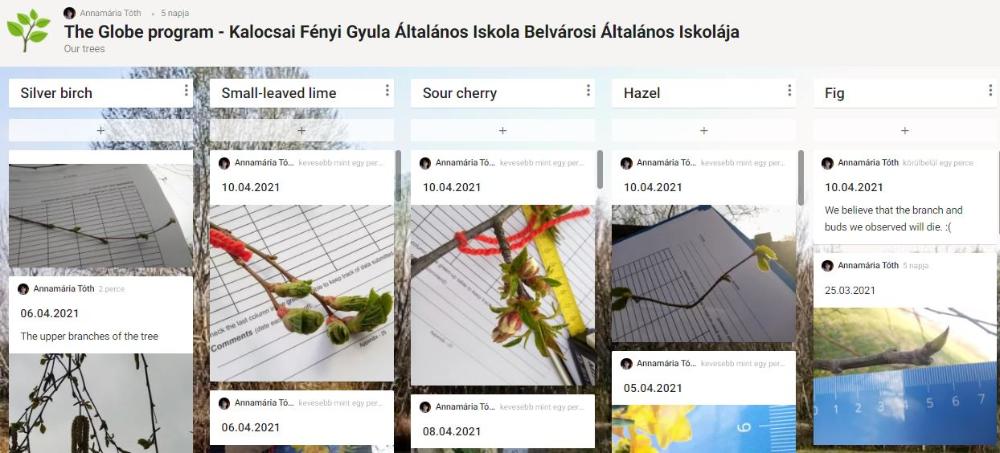Viewport: 1000px width, 453px height.
Task: Open the Hazel column three-dot menu
Action: click(x=790, y=91)
